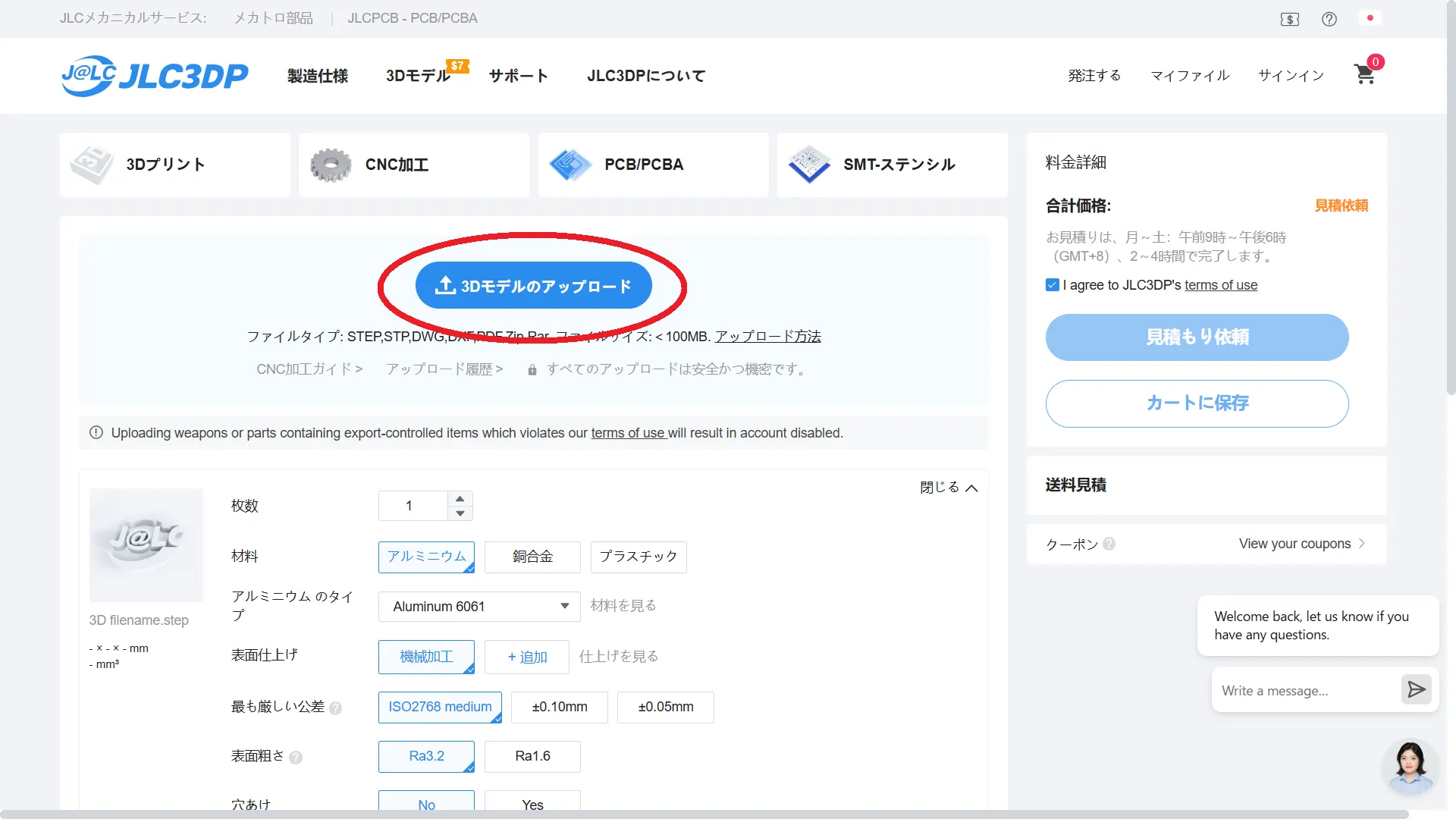The image size is (1456, 819).
Task: Switch to the 3Dプリント service tab
Action: [175, 165]
